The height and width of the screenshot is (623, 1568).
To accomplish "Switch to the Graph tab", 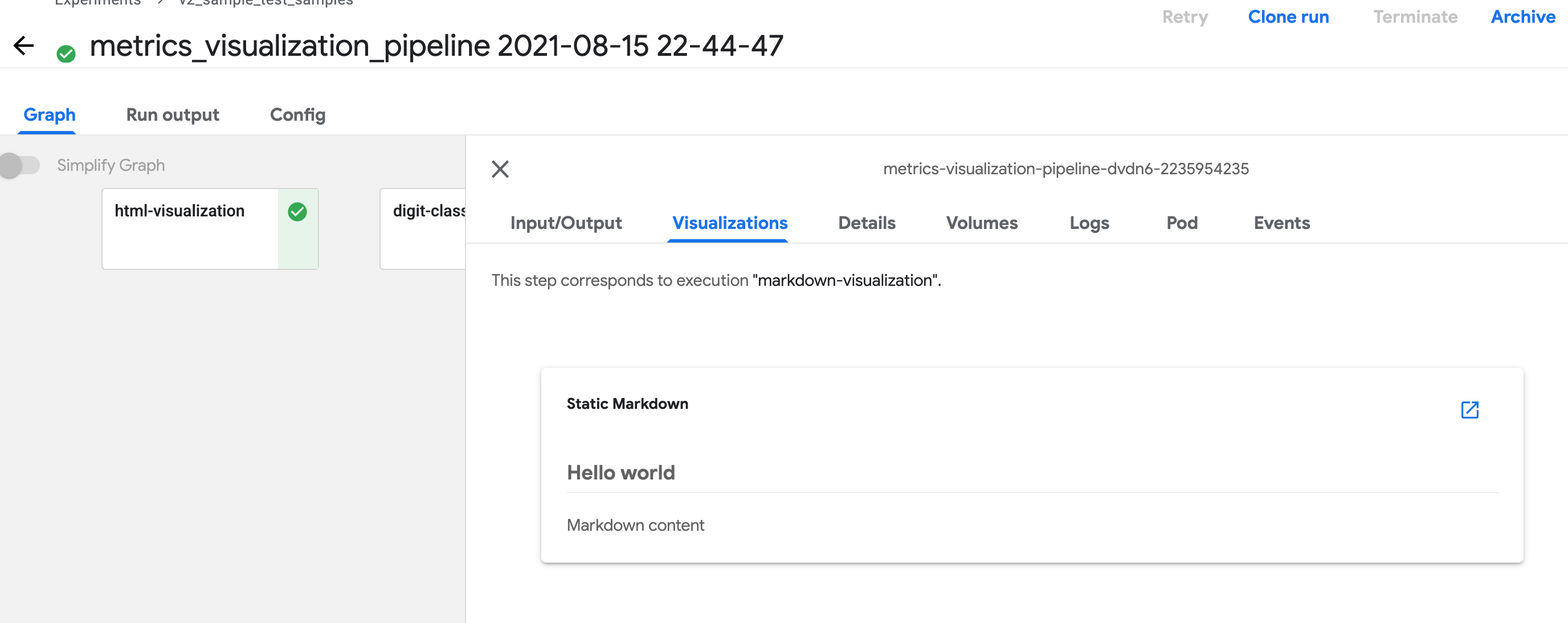I will pos(50,115).
